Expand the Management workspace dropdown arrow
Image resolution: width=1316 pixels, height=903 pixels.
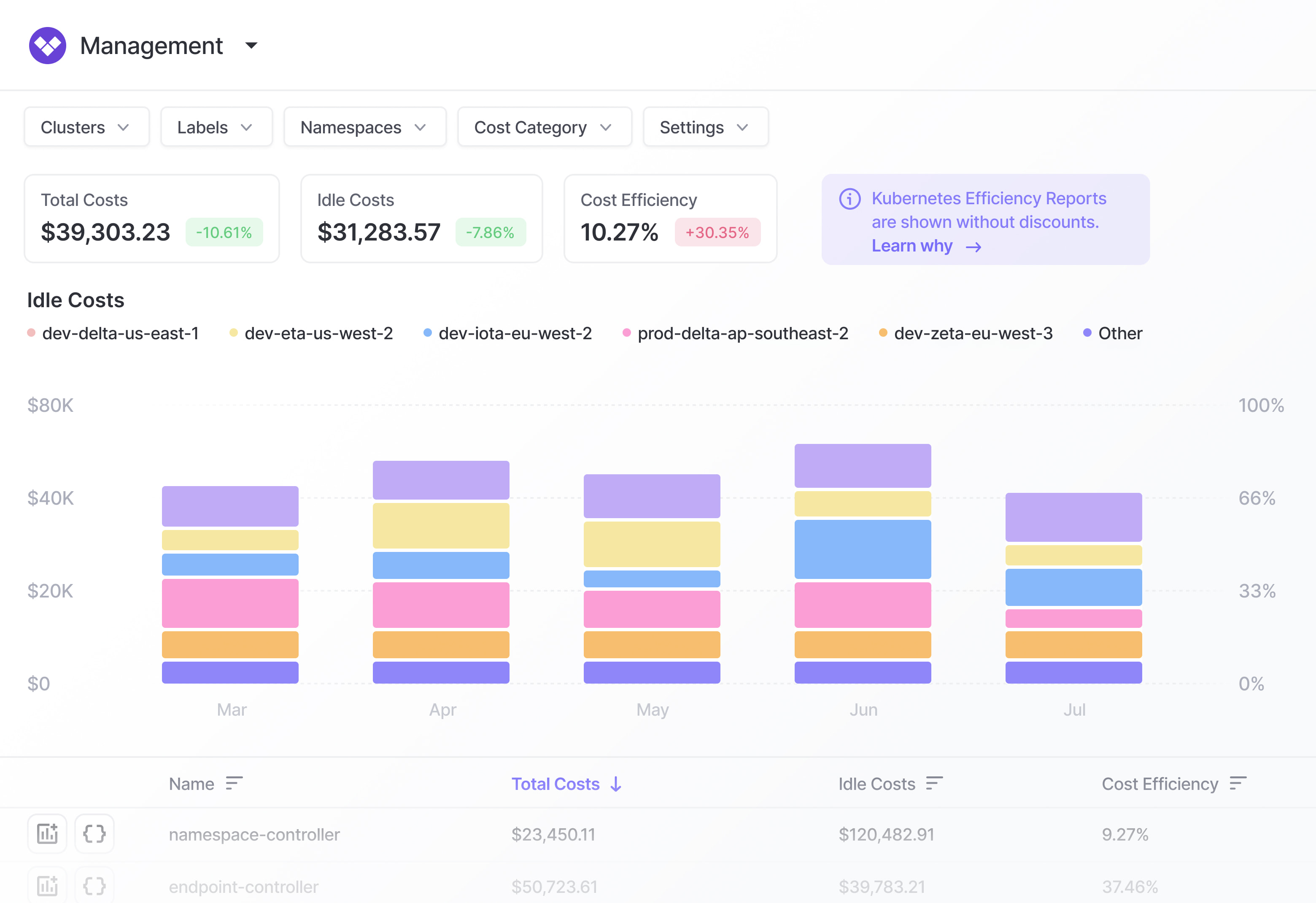[251, 45]
